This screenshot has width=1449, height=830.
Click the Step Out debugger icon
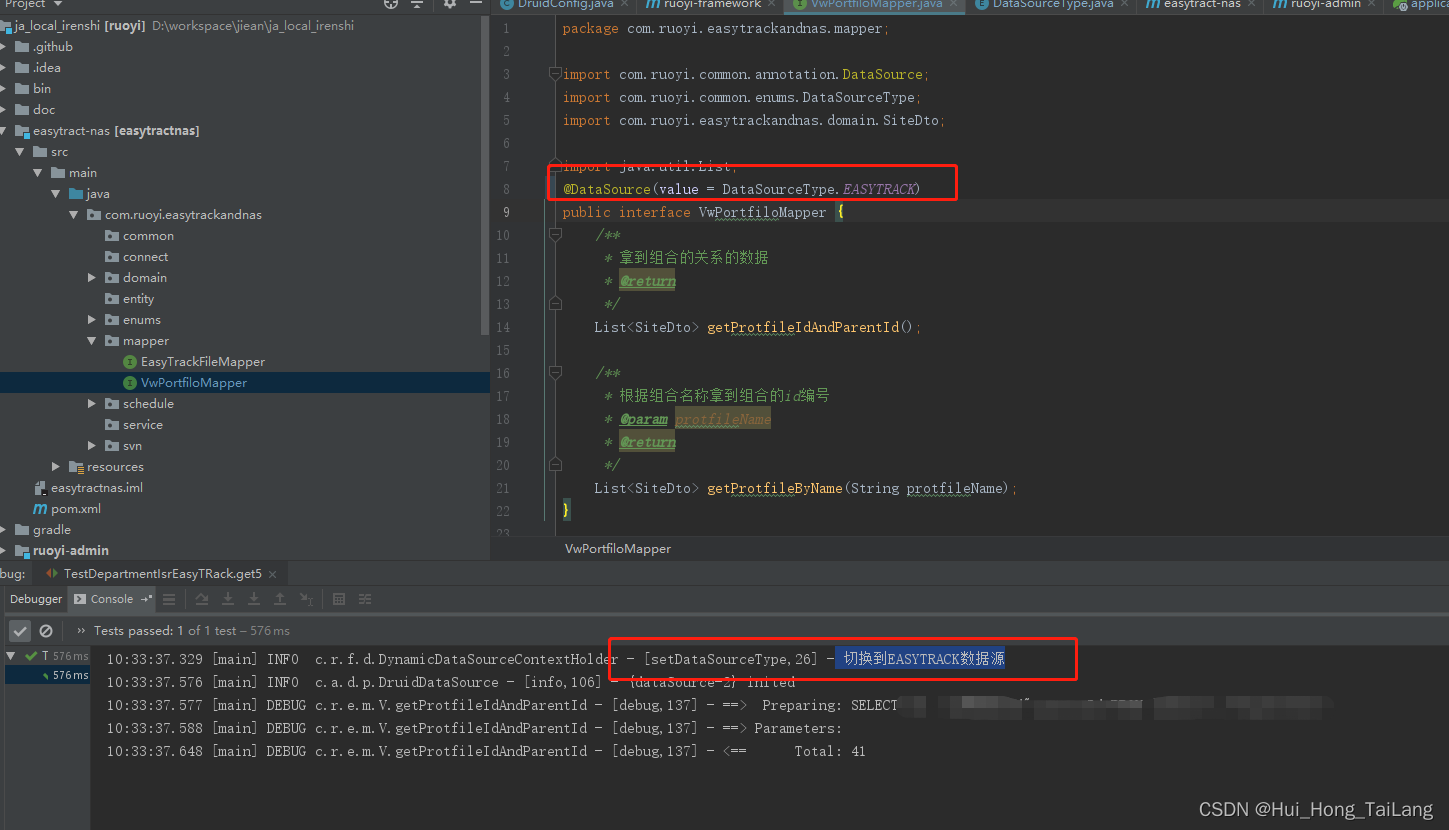(x=280, y=599)
